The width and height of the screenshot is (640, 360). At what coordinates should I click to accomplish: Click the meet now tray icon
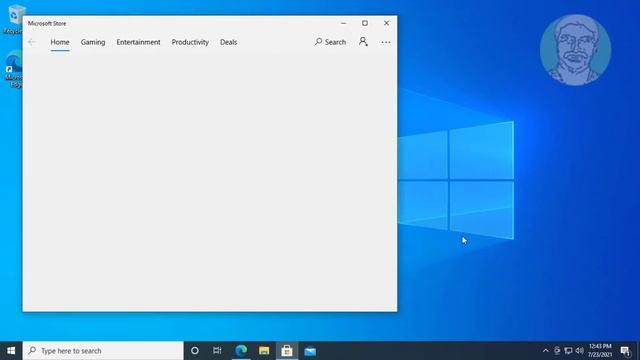(x=557, y=351)
